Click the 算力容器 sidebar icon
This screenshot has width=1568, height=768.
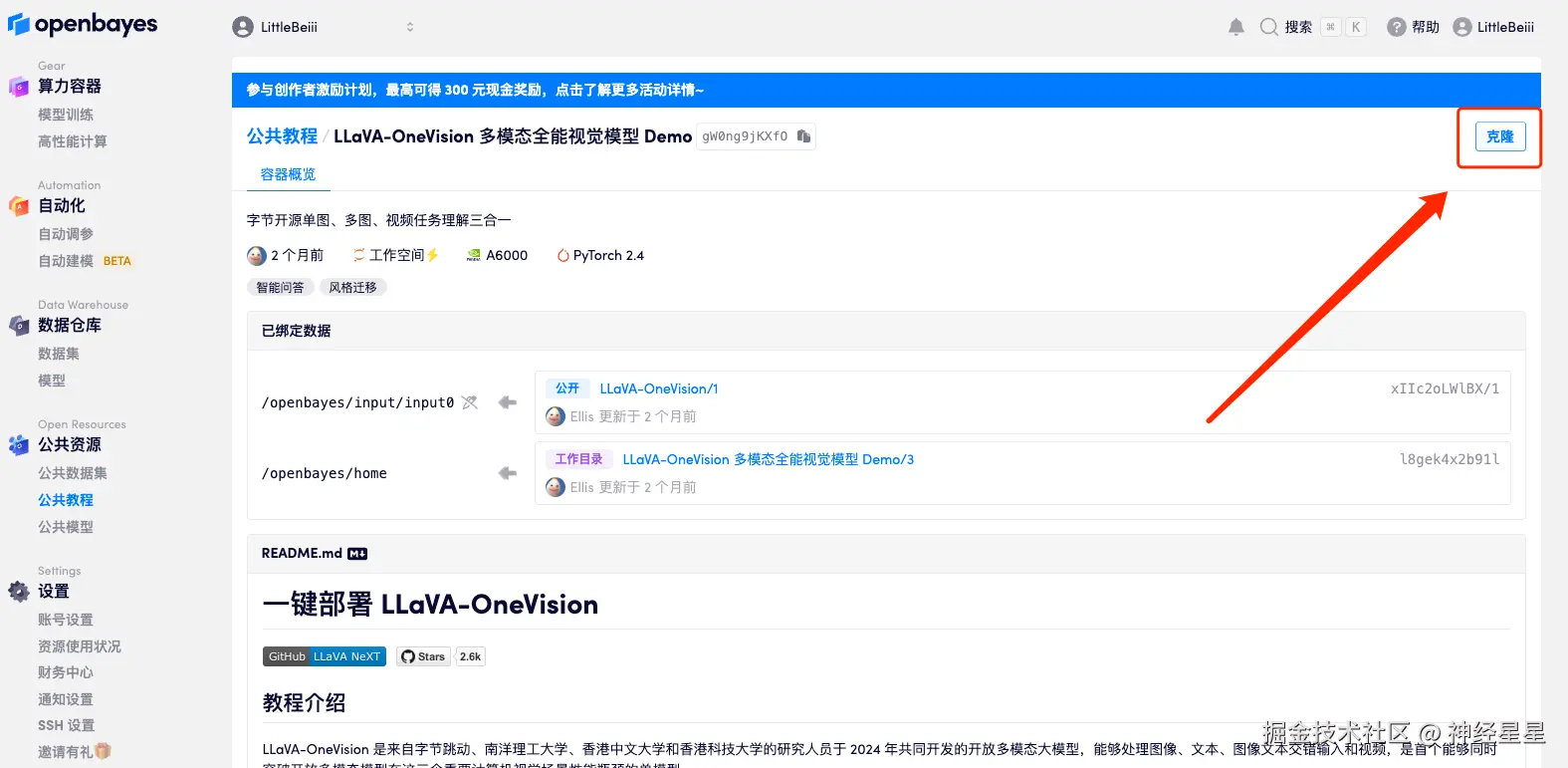(19, 87)
